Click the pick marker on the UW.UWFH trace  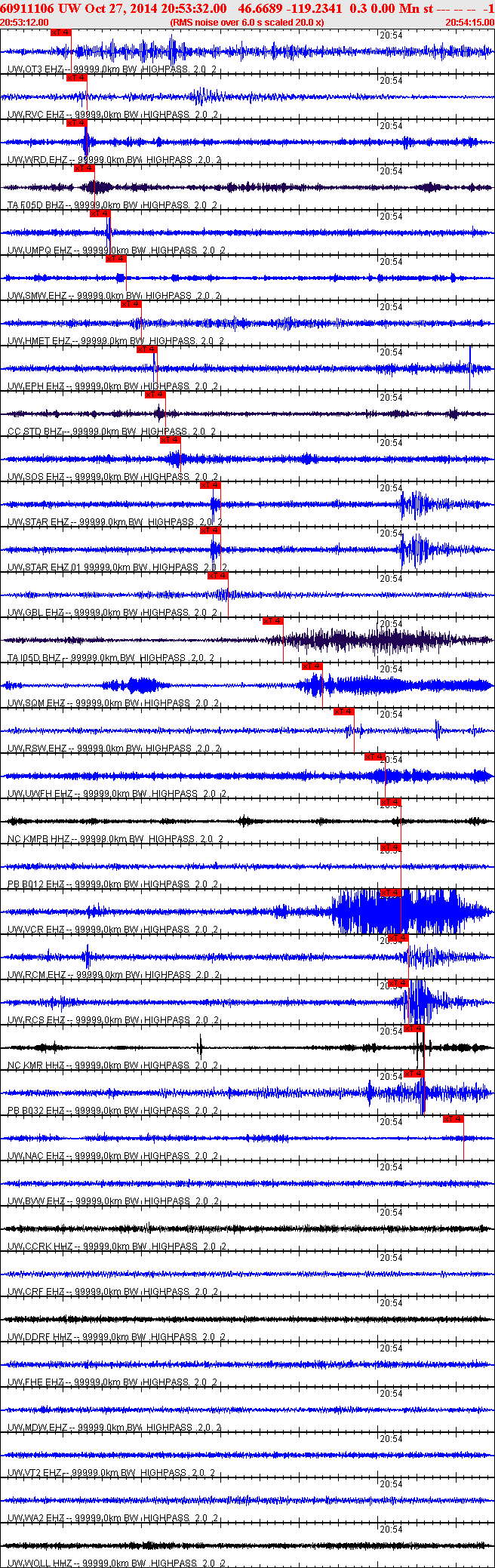click(375, 757)
